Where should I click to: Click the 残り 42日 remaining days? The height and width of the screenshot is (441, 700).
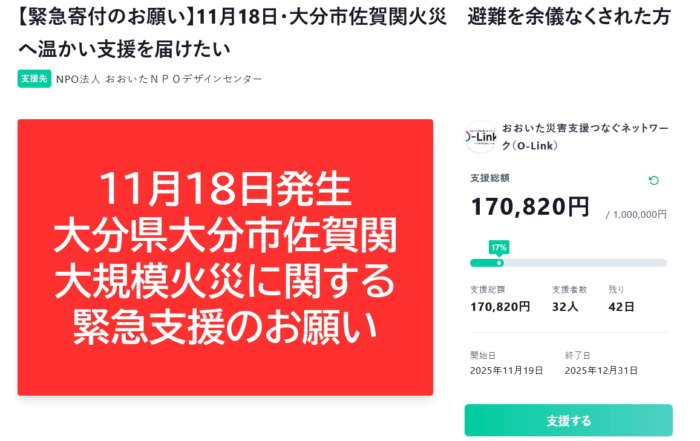point(621,307)
